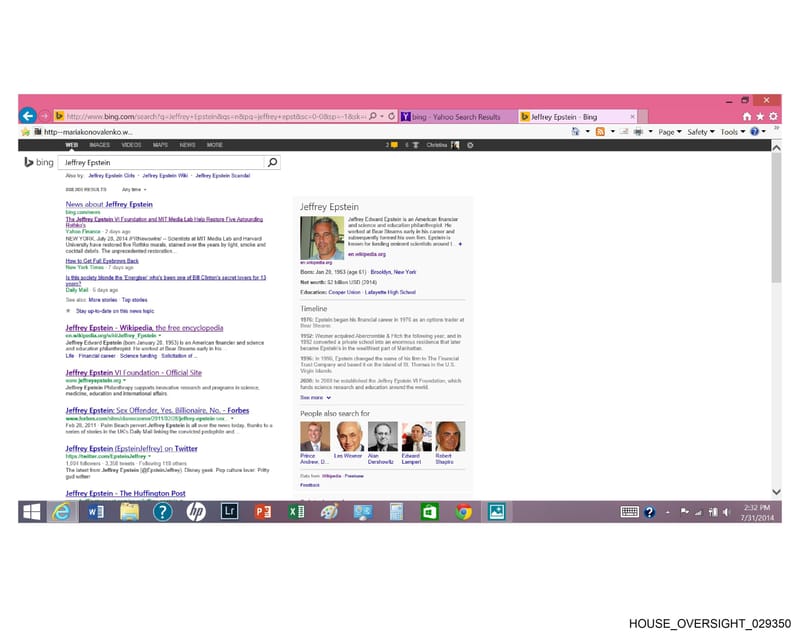Launch Lightroom from the taskbar
This screenshot has height=634, width=800.
[230, 511]
